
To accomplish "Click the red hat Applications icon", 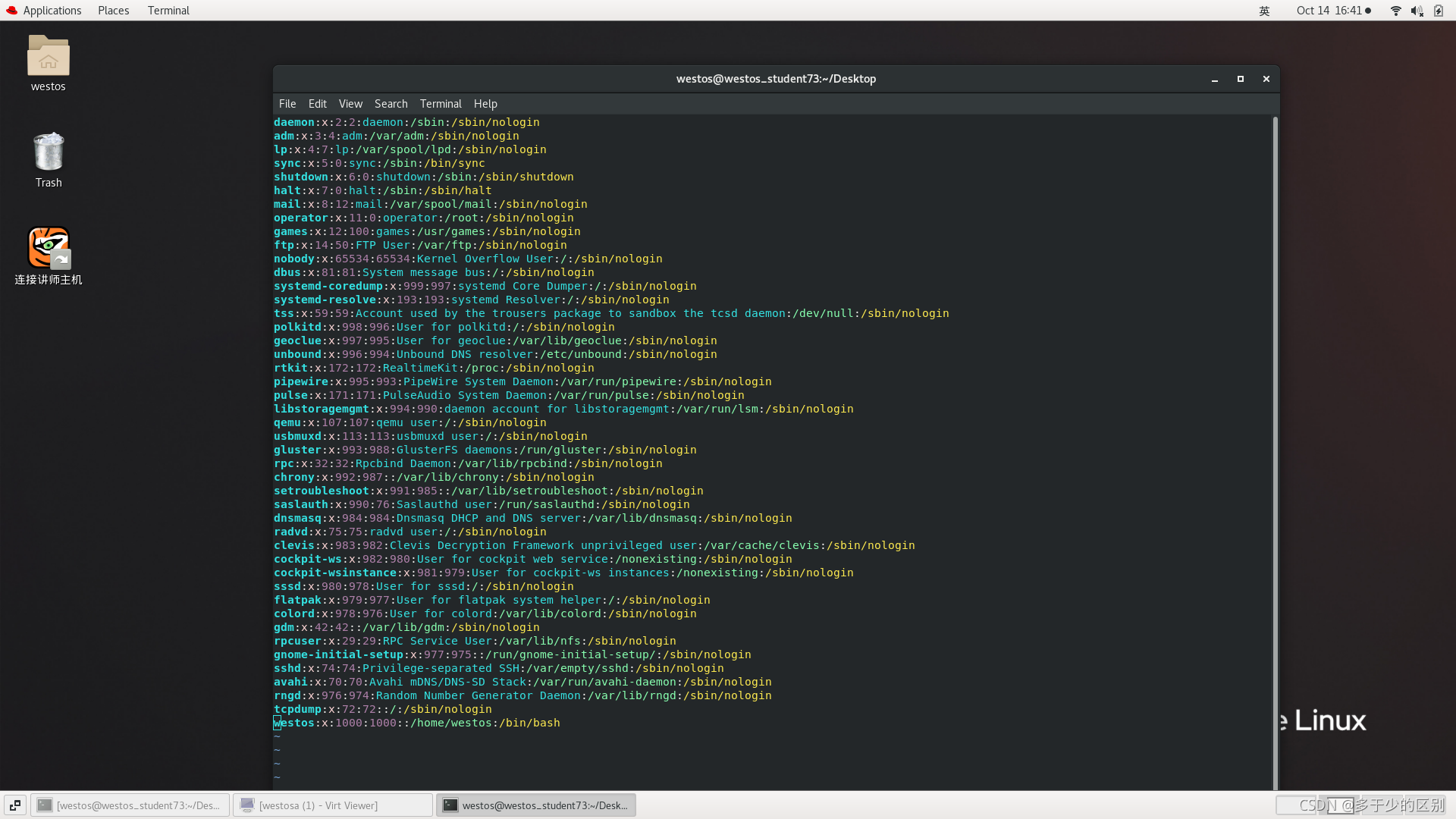I will click(11, 11).
